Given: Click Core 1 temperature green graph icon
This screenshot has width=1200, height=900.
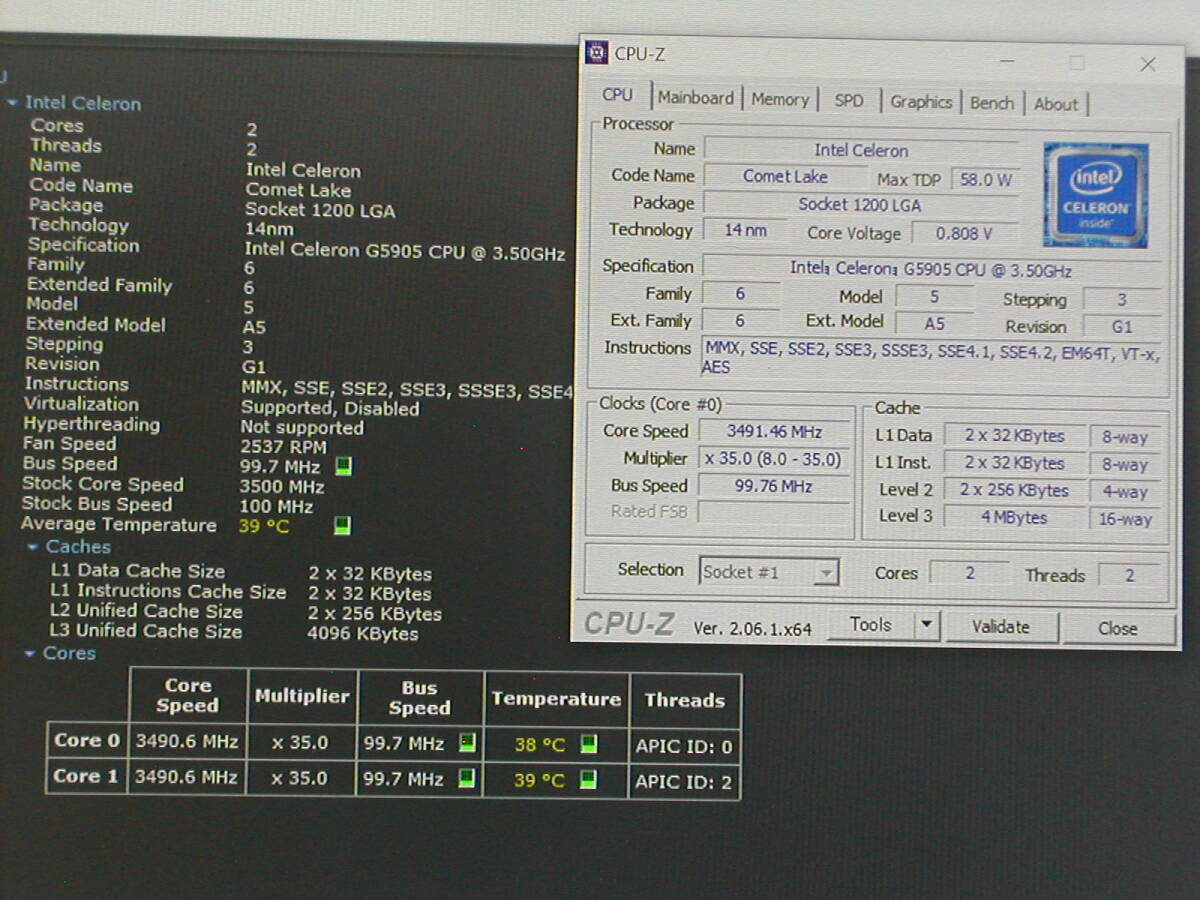Looking at the screenshot, I should coord(588,779).
